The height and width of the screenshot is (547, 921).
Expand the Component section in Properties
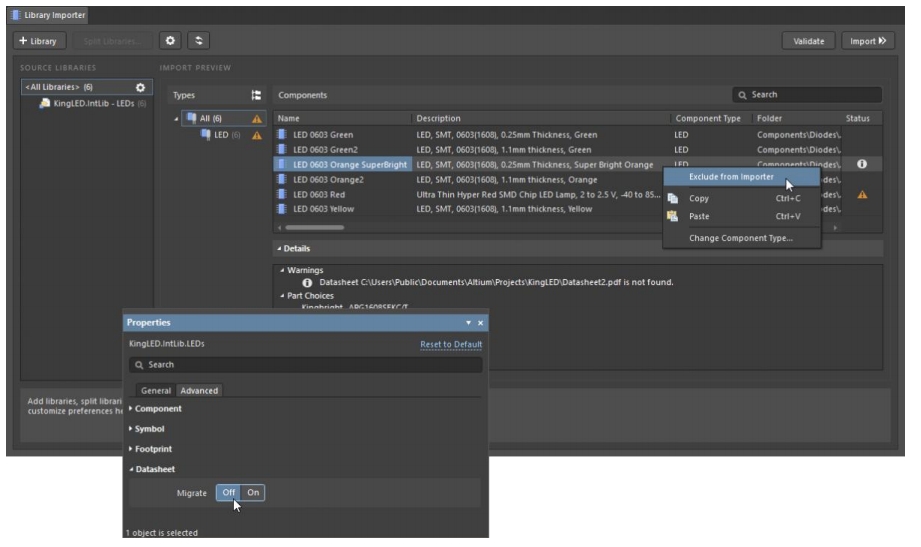pyautogui.click(x=130, y=408)
